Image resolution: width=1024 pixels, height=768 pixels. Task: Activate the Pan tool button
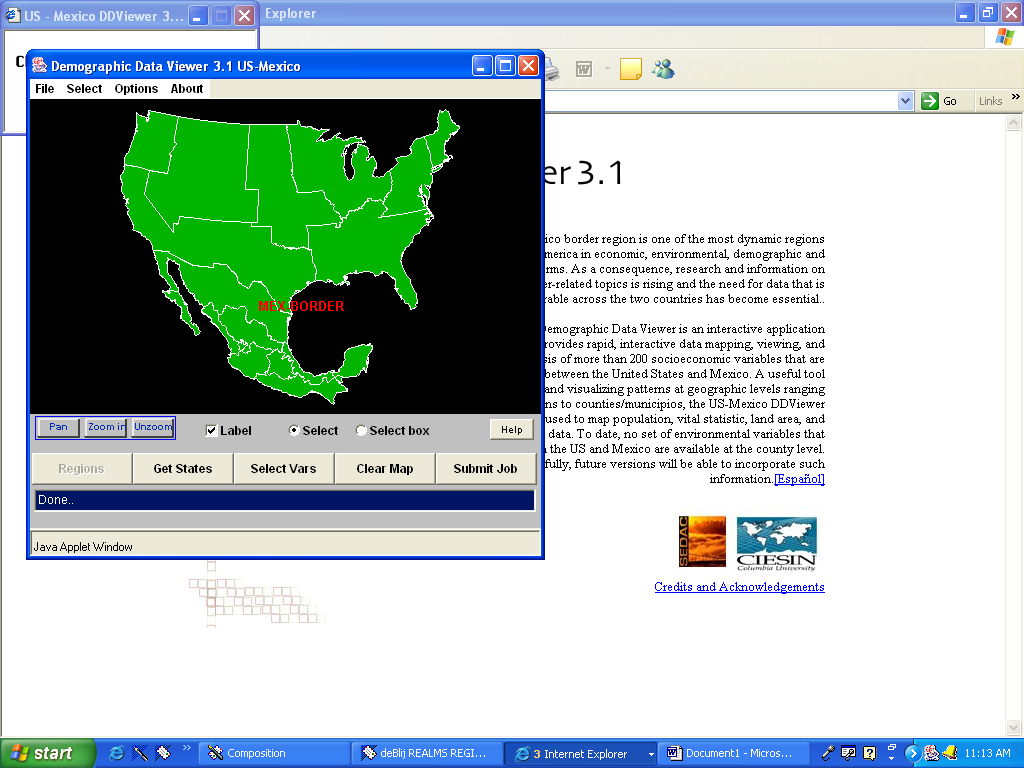[58, 427]
